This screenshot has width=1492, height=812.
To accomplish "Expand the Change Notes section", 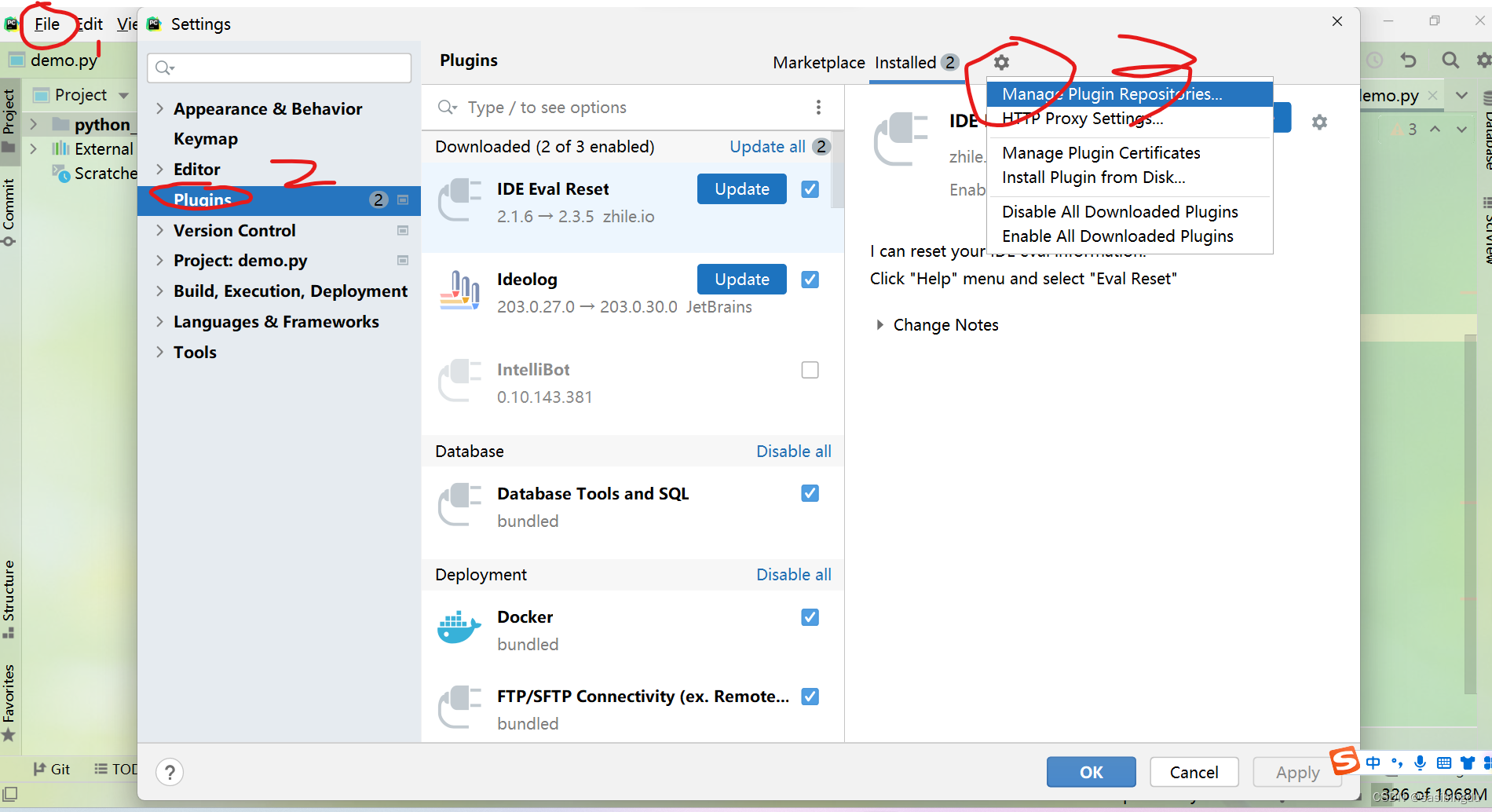I will coord(880,325).
